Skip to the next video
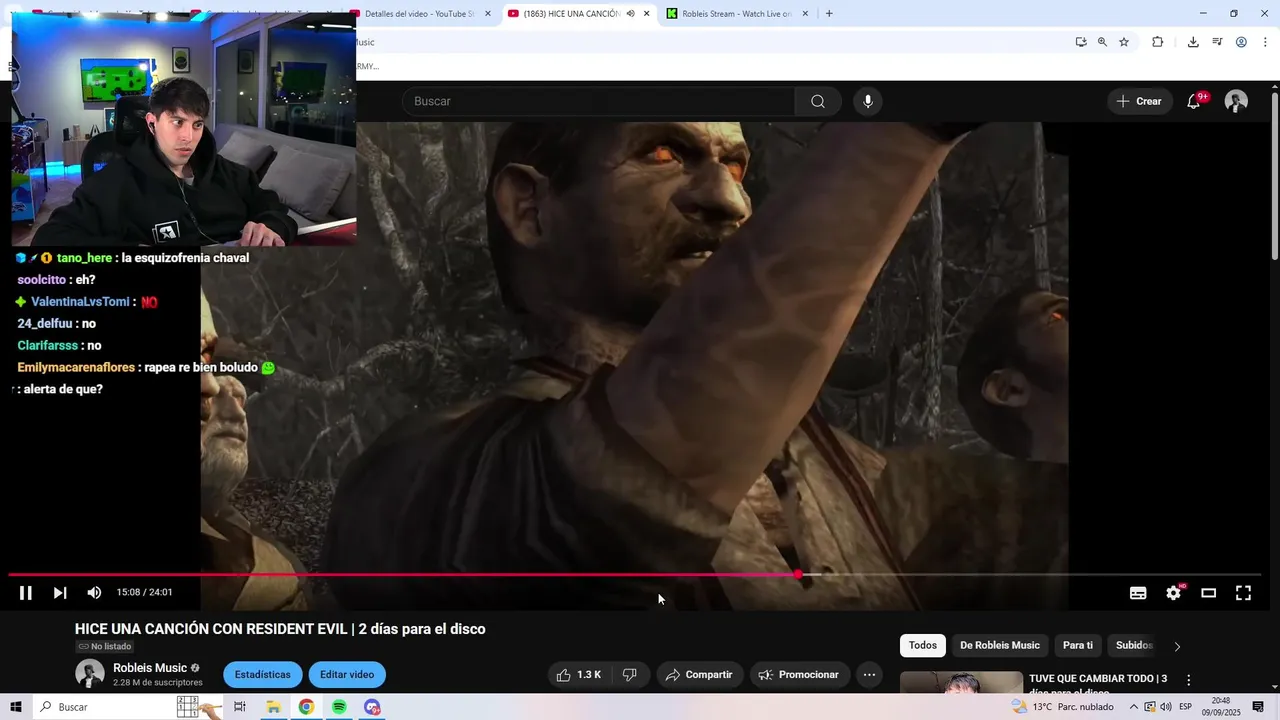The height and width of the screenshot is (720, 1280). point(60,593)
